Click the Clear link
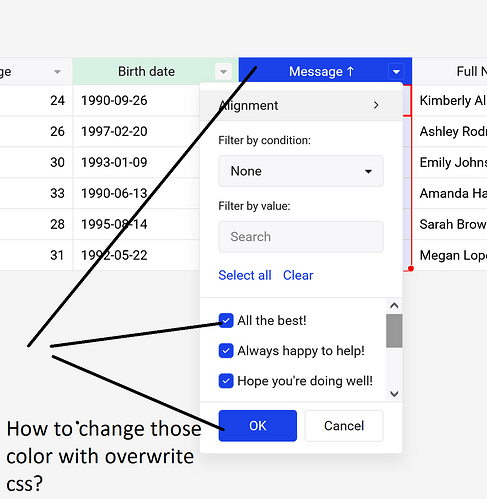 [298, 275]
